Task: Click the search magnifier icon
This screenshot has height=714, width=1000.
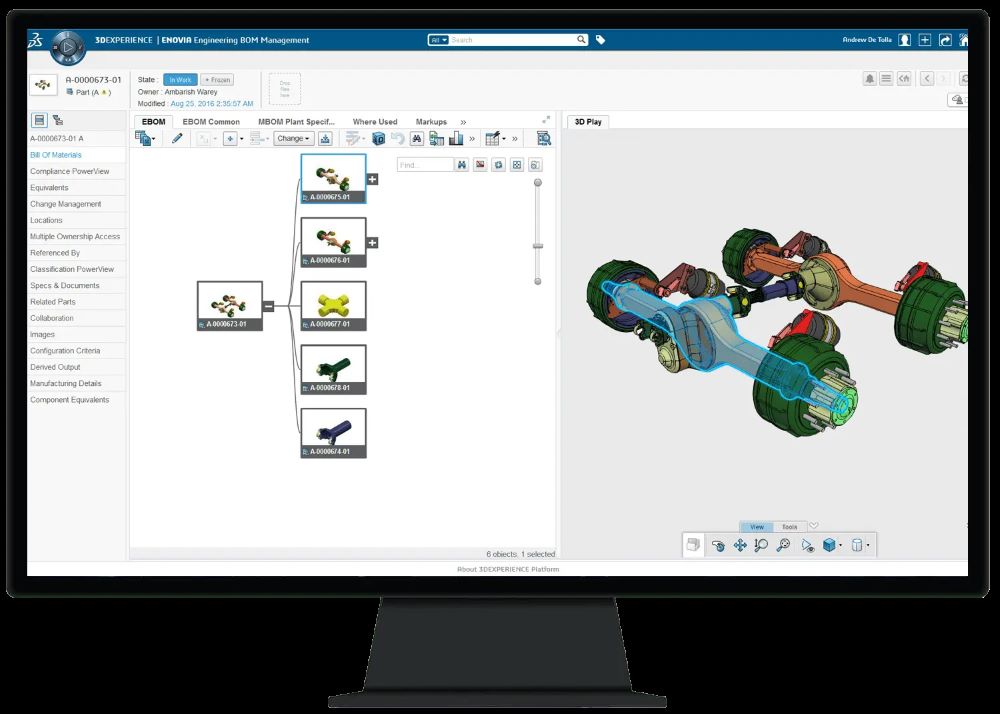Action: click(581, 40)
